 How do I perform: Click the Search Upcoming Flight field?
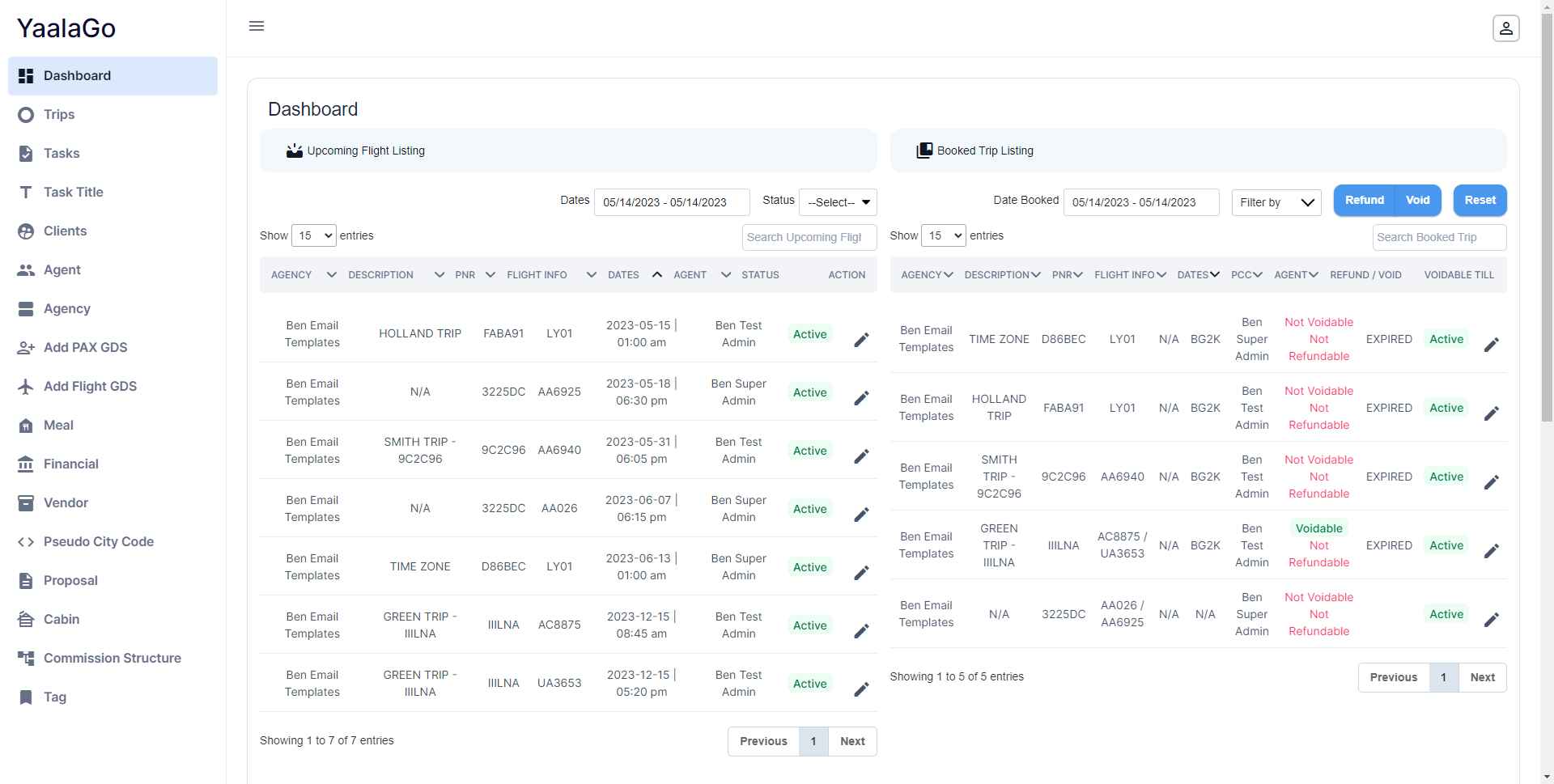pyautogui.click(x=809, y=237)
